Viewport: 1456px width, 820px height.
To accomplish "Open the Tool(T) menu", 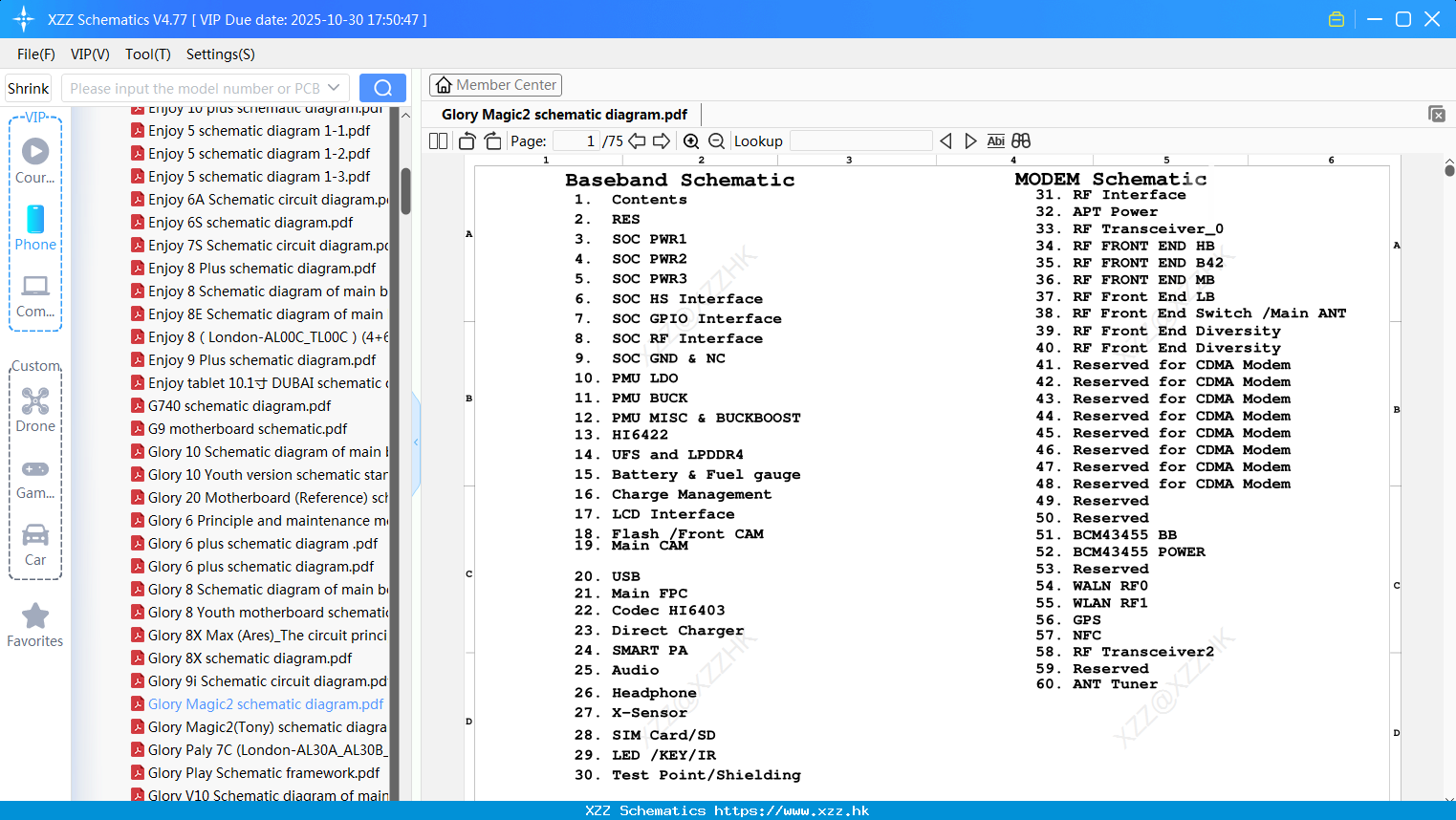I will [x=148, y=54].
